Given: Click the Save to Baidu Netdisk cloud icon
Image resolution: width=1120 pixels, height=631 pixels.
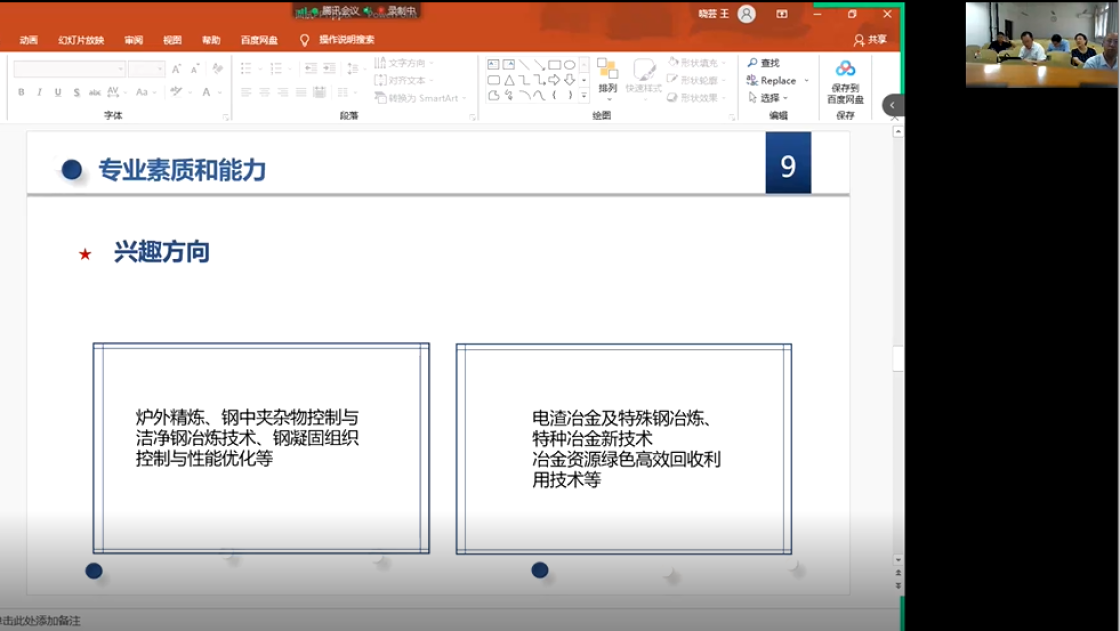Looking at the screenshot, I should click(x=845, y=69).
